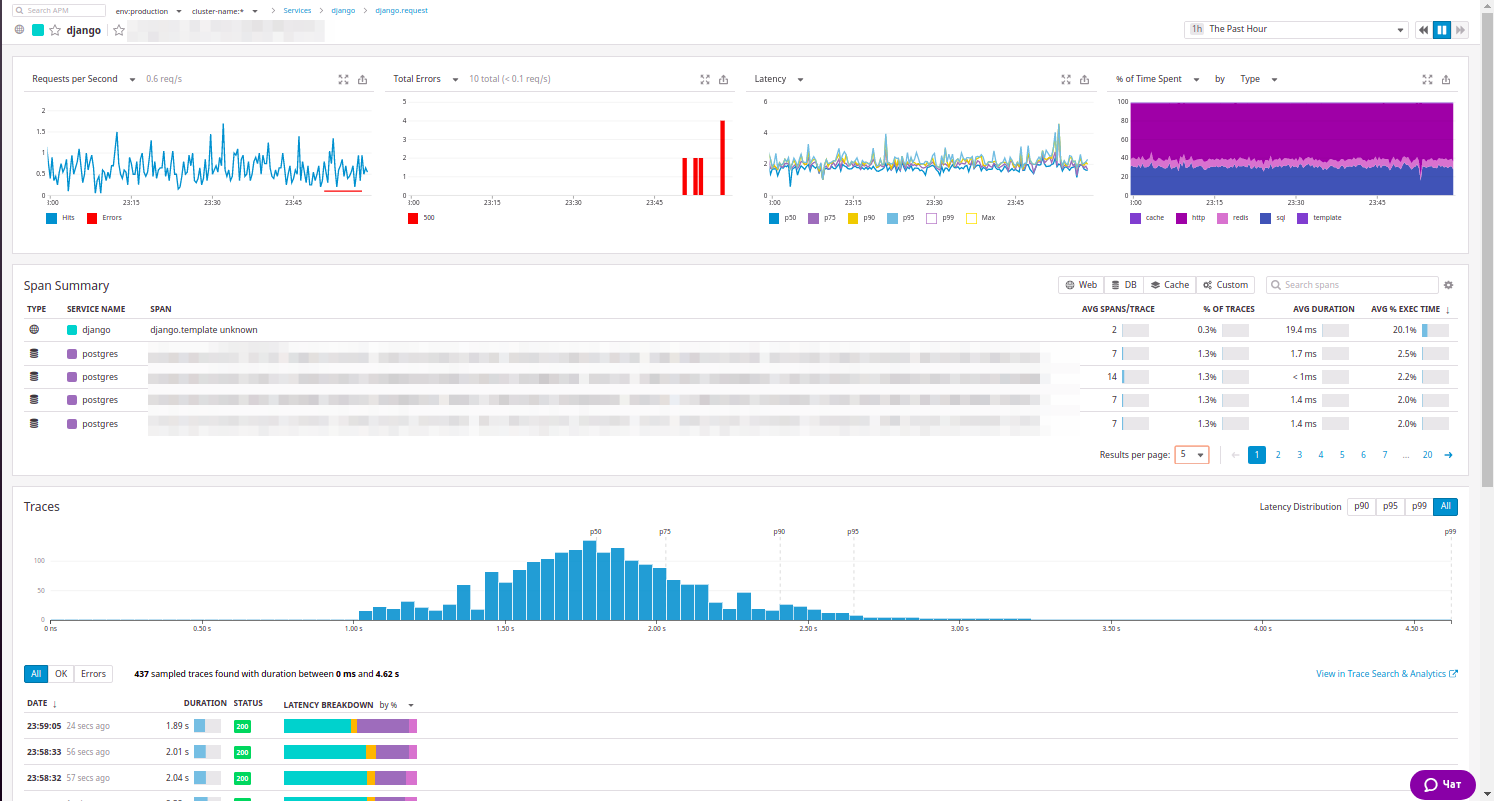This screenshot has width=1494, height=801.
Task: Expand the Requests per Second chart fullscreen
Action: click(x=343, y=79)
